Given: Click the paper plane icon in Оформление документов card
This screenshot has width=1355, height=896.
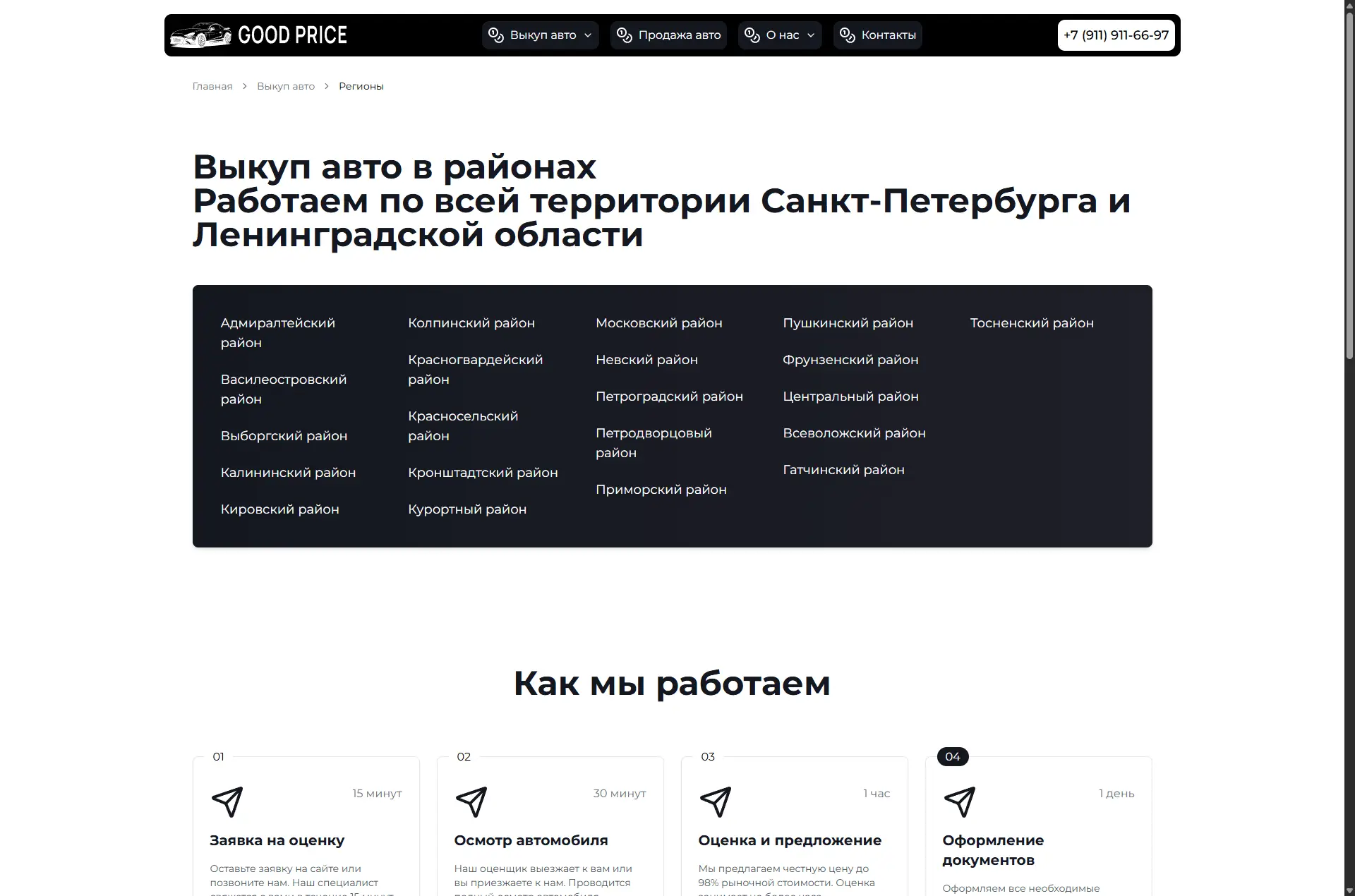Looking at the screenshot, I should [960, 802].
